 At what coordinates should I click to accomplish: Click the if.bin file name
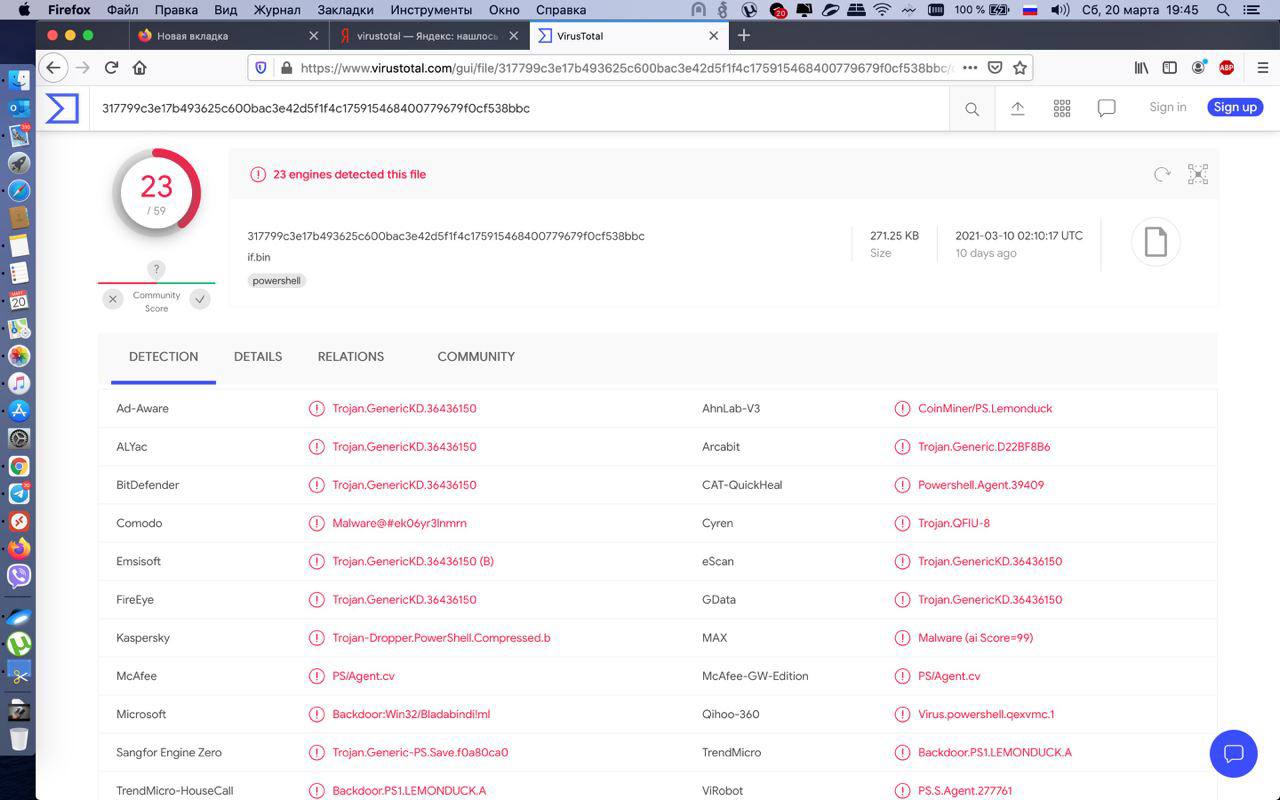[259, 257]
